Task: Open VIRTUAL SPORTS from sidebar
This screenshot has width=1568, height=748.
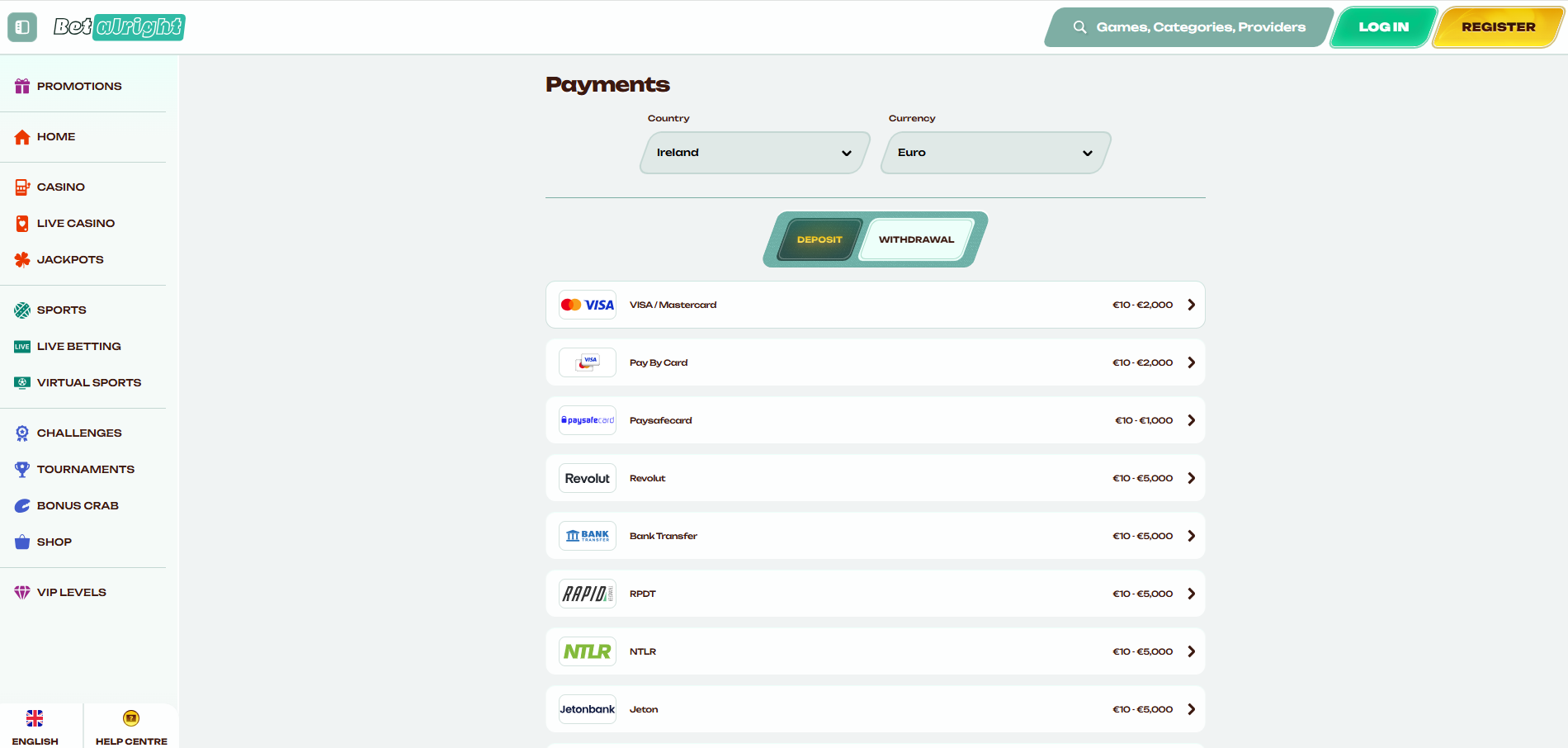Action: [89, 383]
